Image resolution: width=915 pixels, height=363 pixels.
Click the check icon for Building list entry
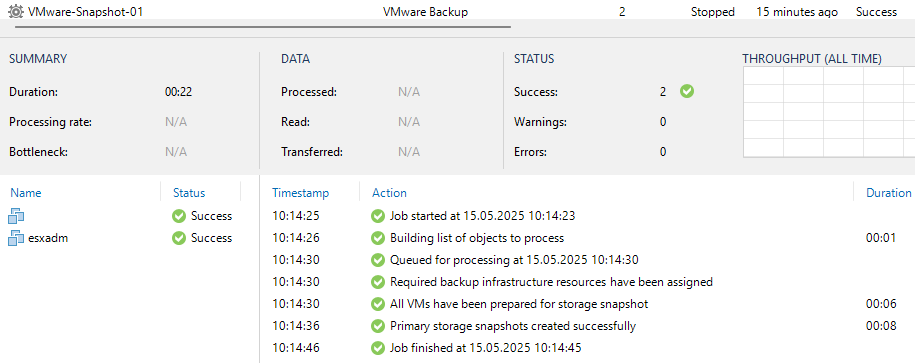378,238
